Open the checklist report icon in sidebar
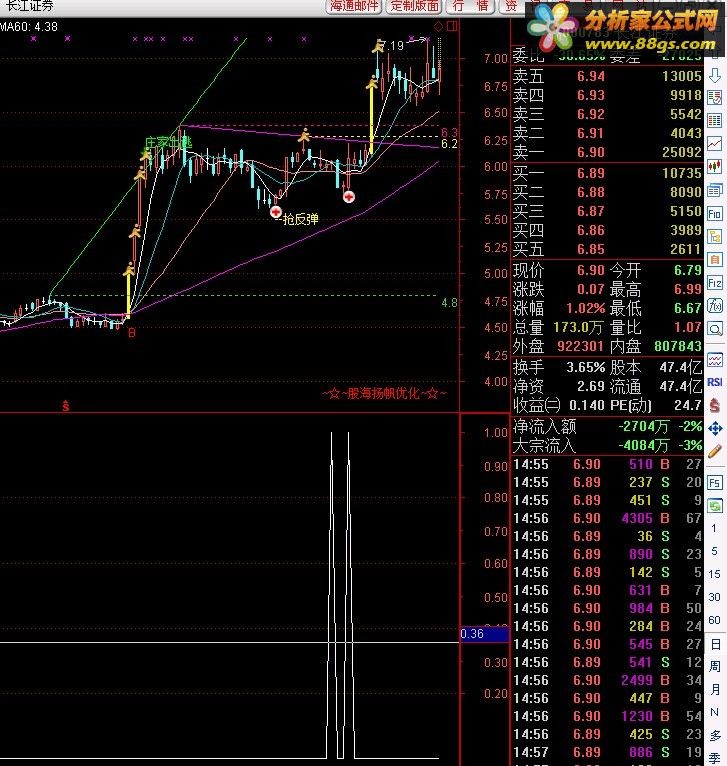 point(715,98)
